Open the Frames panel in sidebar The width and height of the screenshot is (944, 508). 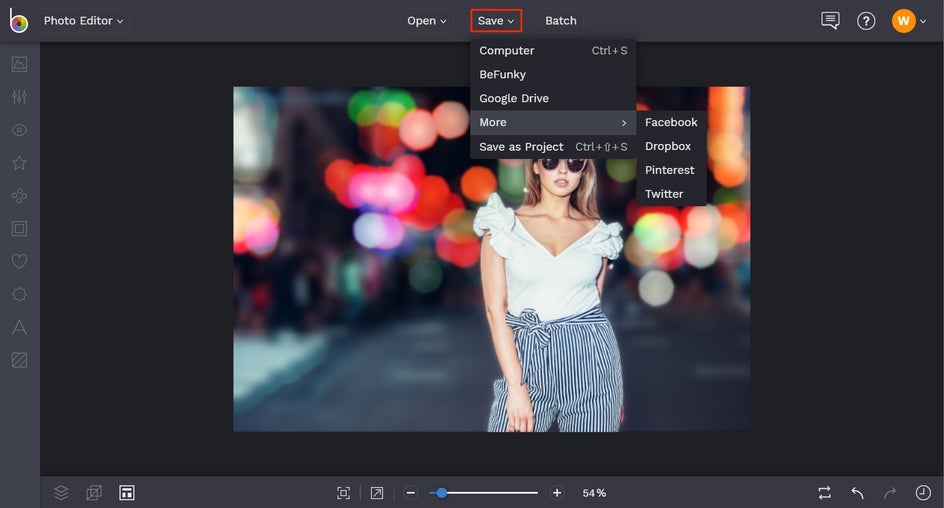tap(19, 229)
